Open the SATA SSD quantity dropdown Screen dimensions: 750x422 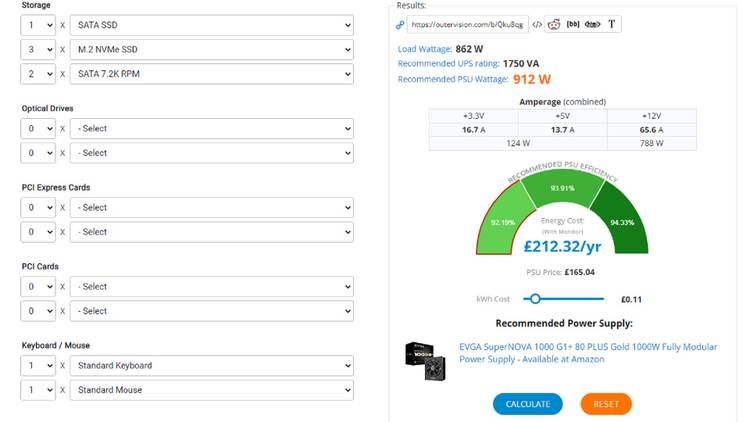coord(38,25)
